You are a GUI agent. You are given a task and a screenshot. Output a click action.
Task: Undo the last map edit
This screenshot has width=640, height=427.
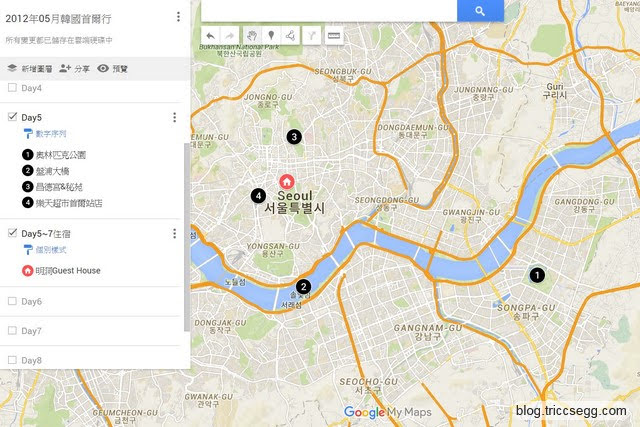click(211, 36)
